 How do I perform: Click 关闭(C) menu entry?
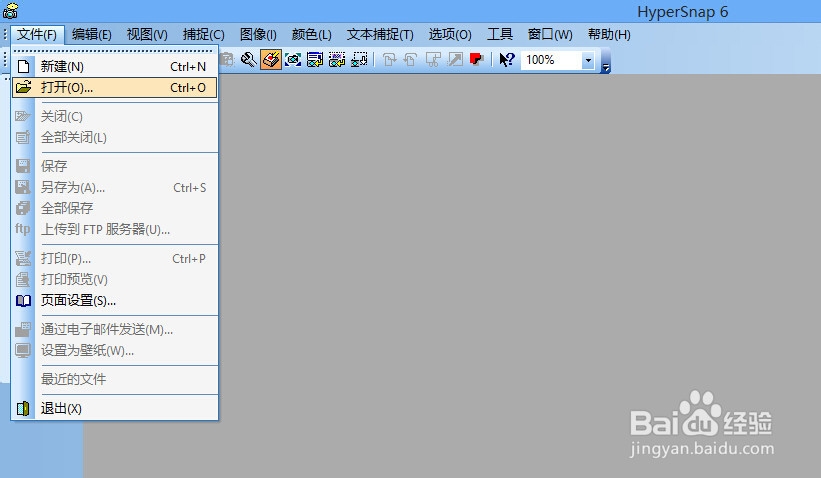pyautogui.click(x=114, y=116)
